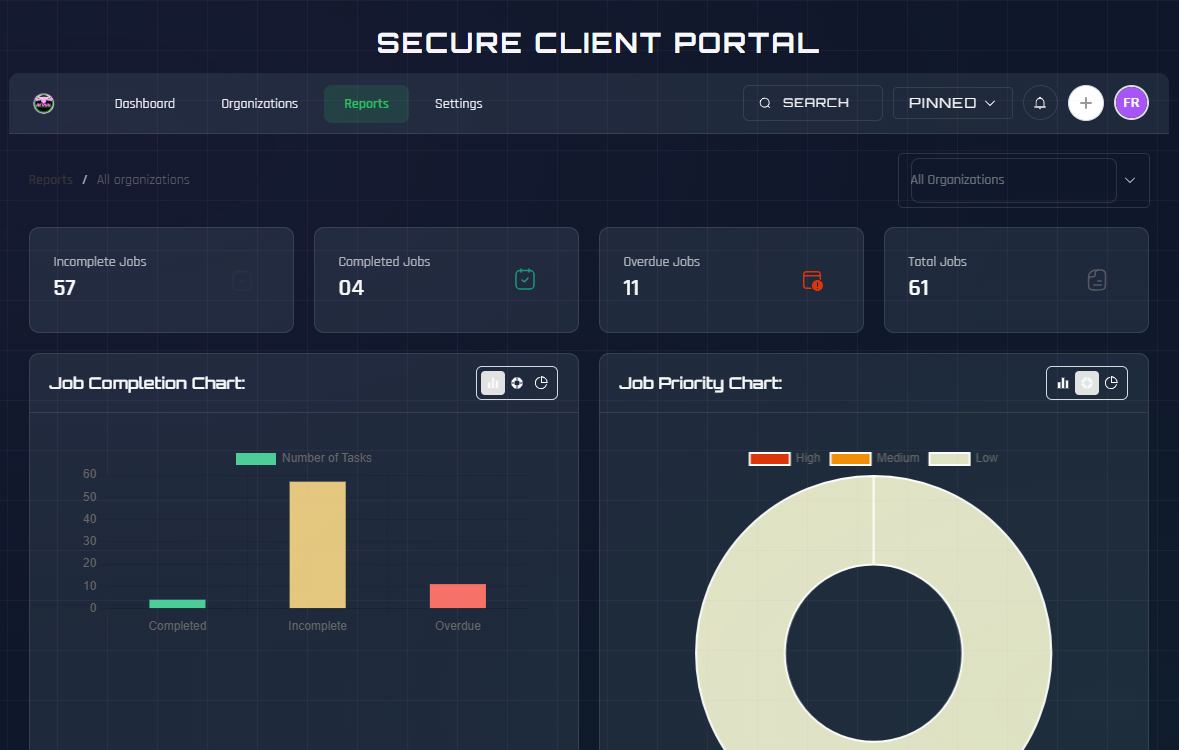Expand the All Organizations selector chevron
Screen dimensions: 1179x750
pyautogui.click(x=1130, y=180)
